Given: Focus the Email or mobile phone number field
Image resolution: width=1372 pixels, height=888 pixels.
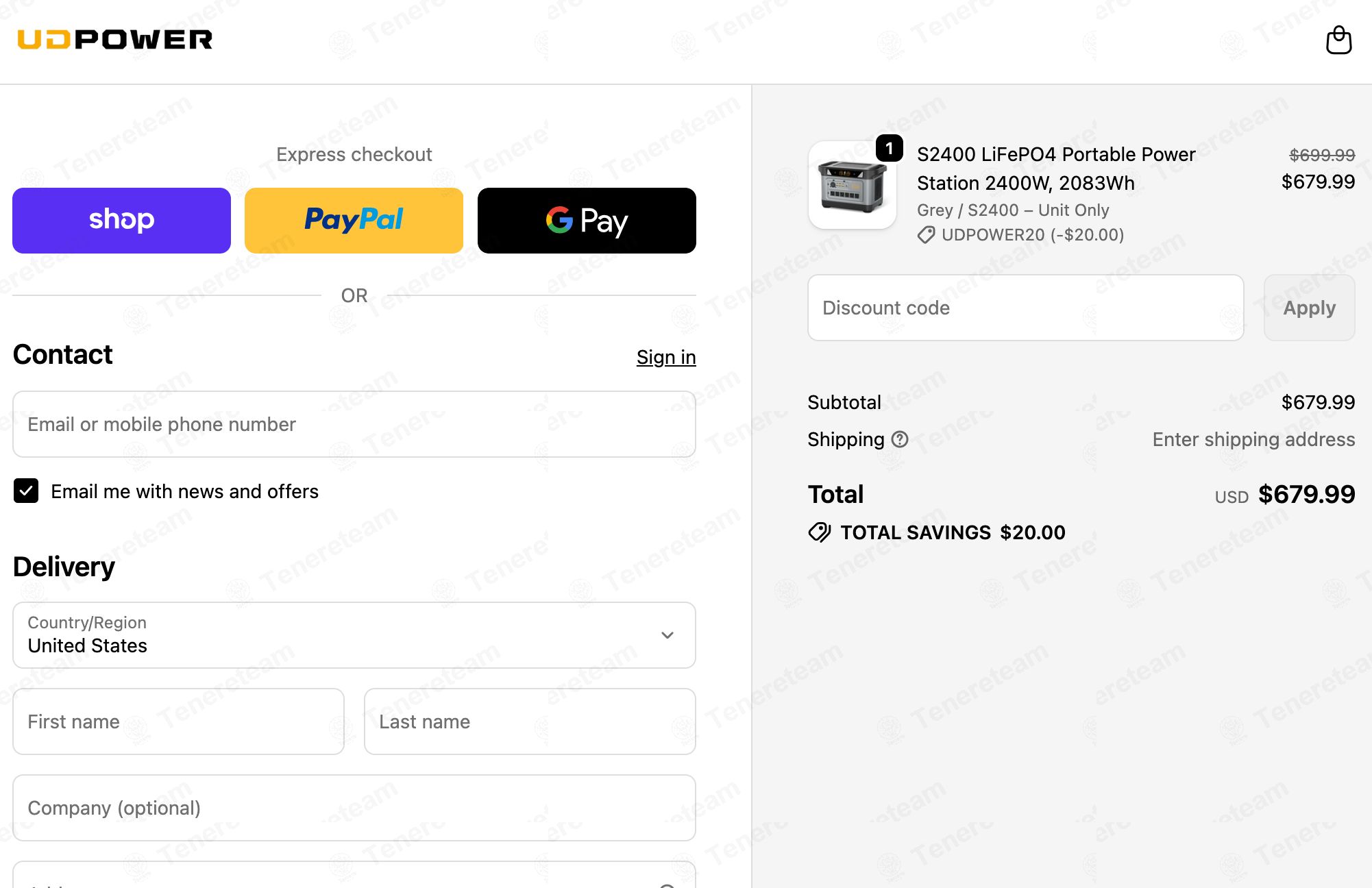Looking at the screenshot, I should tap(354, 424).
